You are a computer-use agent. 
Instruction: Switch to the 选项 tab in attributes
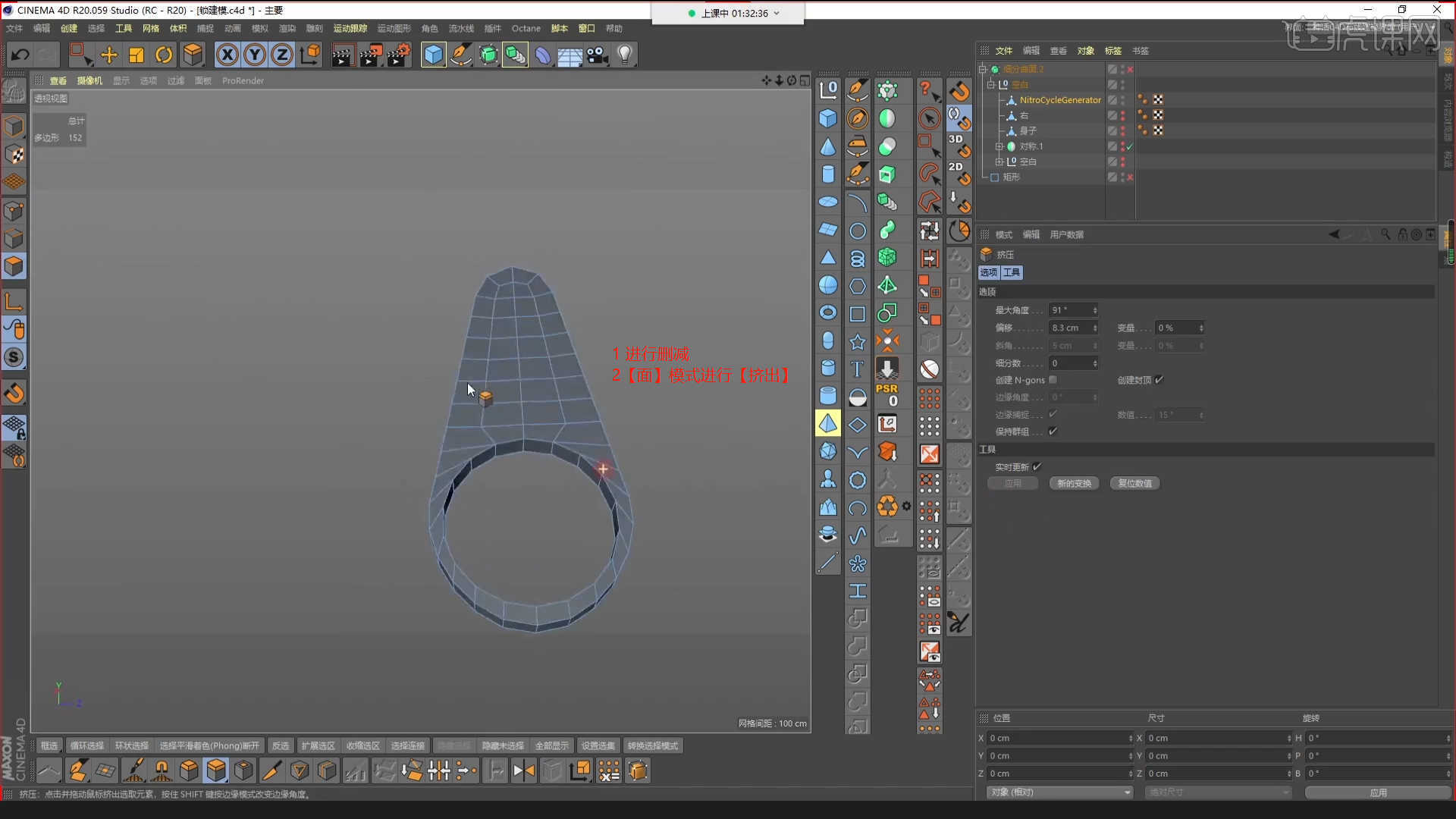(x=989, y=272)
